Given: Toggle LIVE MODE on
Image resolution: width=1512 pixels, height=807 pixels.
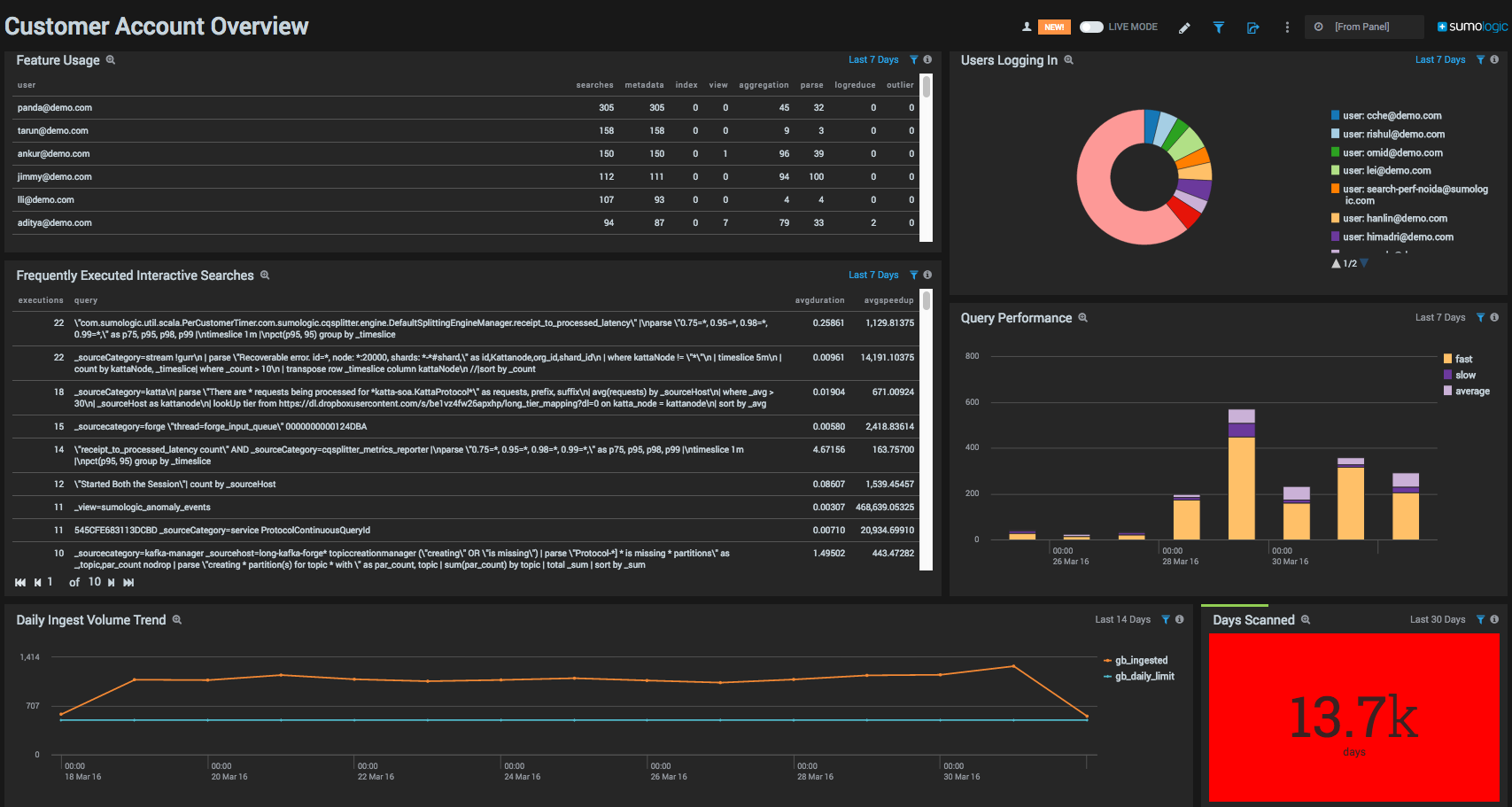Looking at the screenshot, I should (x=1091, y=27).
